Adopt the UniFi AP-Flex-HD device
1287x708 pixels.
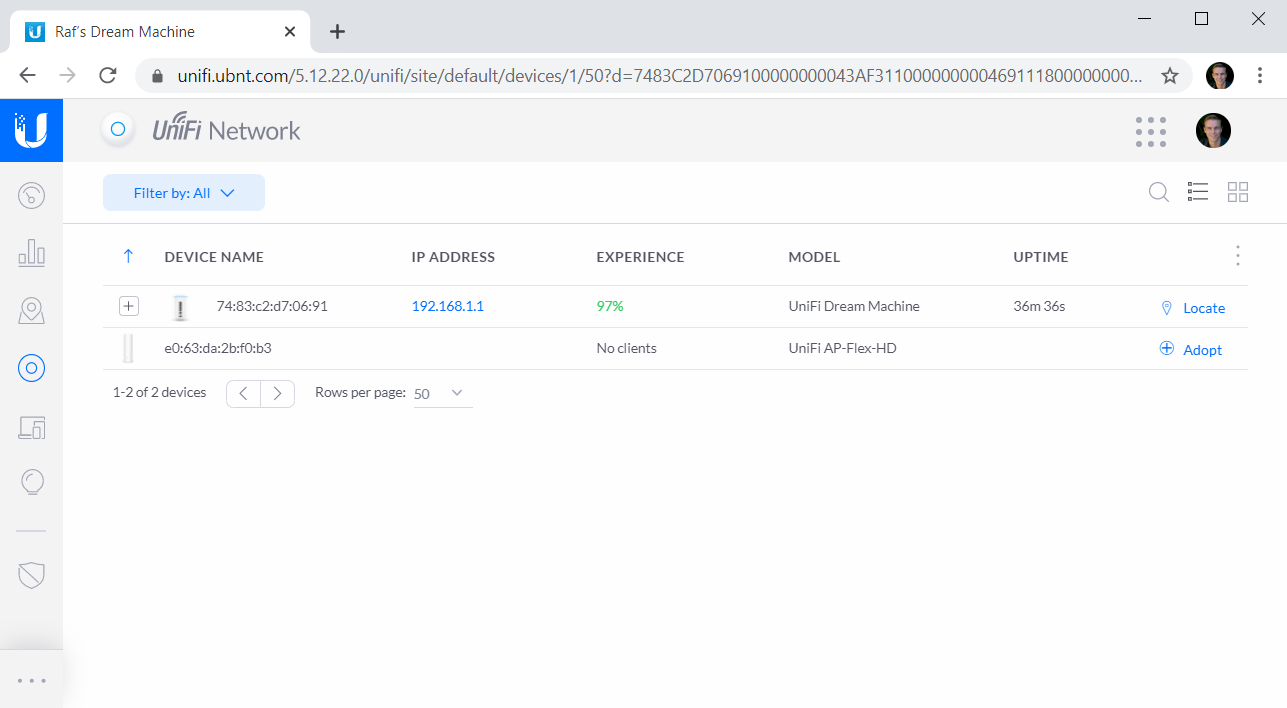click(x=1191, y=350)
